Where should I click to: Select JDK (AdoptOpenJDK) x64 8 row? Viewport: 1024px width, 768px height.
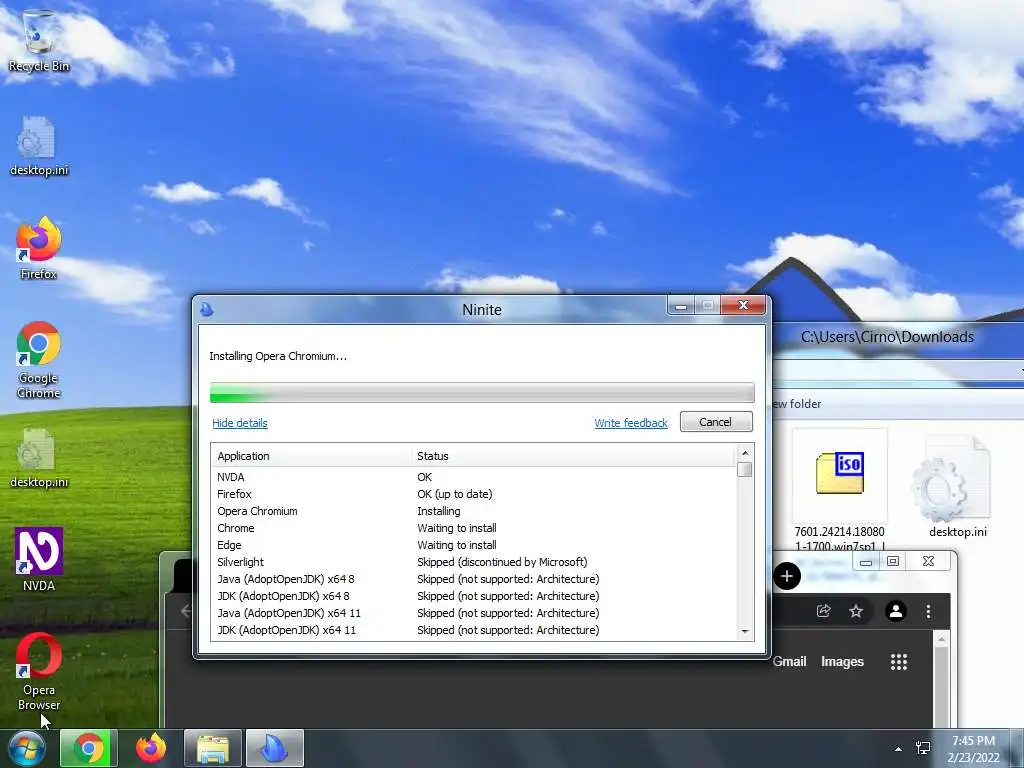pos(473,596)
